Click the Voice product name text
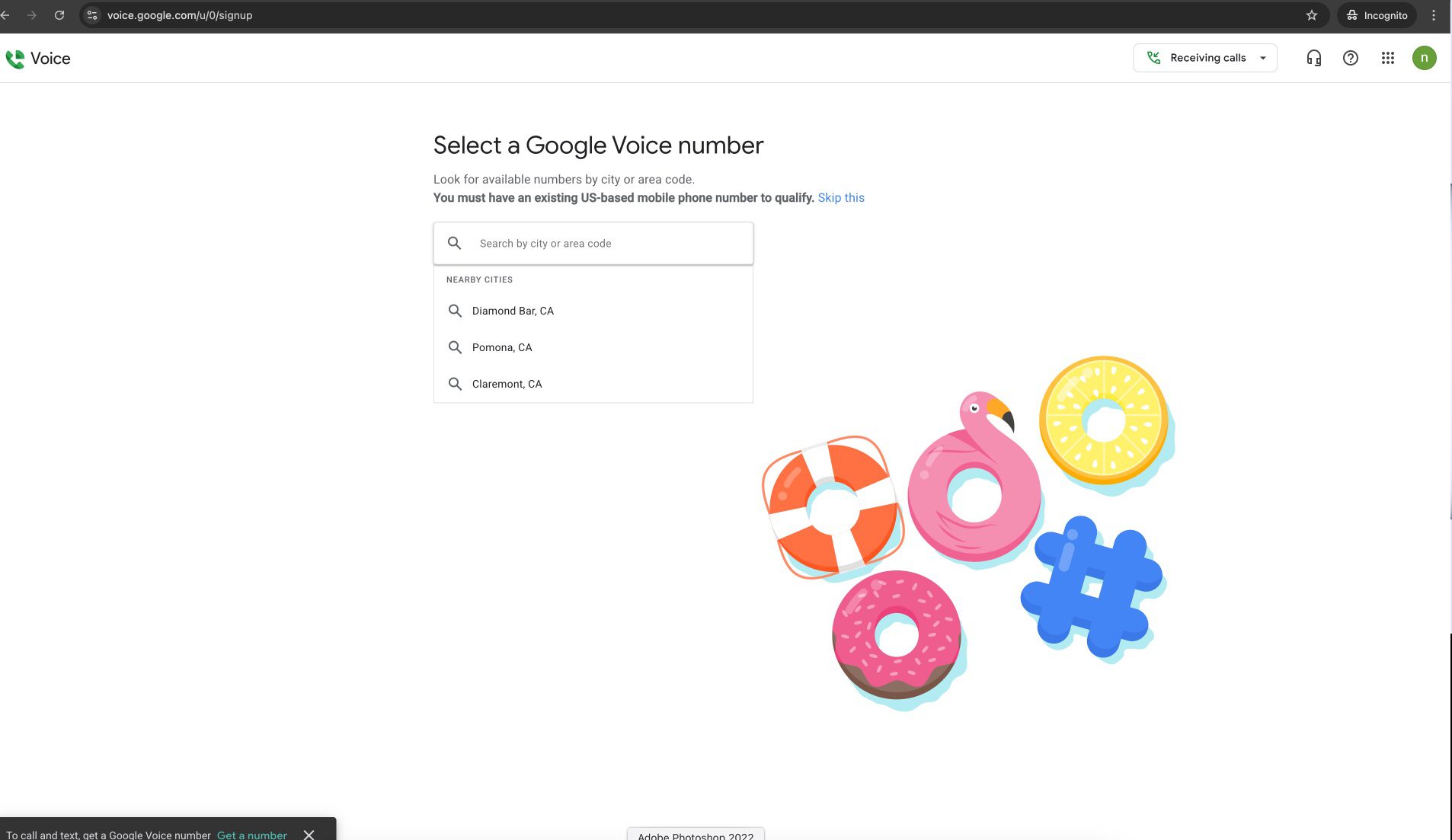Image resolution: width=1452 pixels, height=840 pixels. tap(50, 59)
